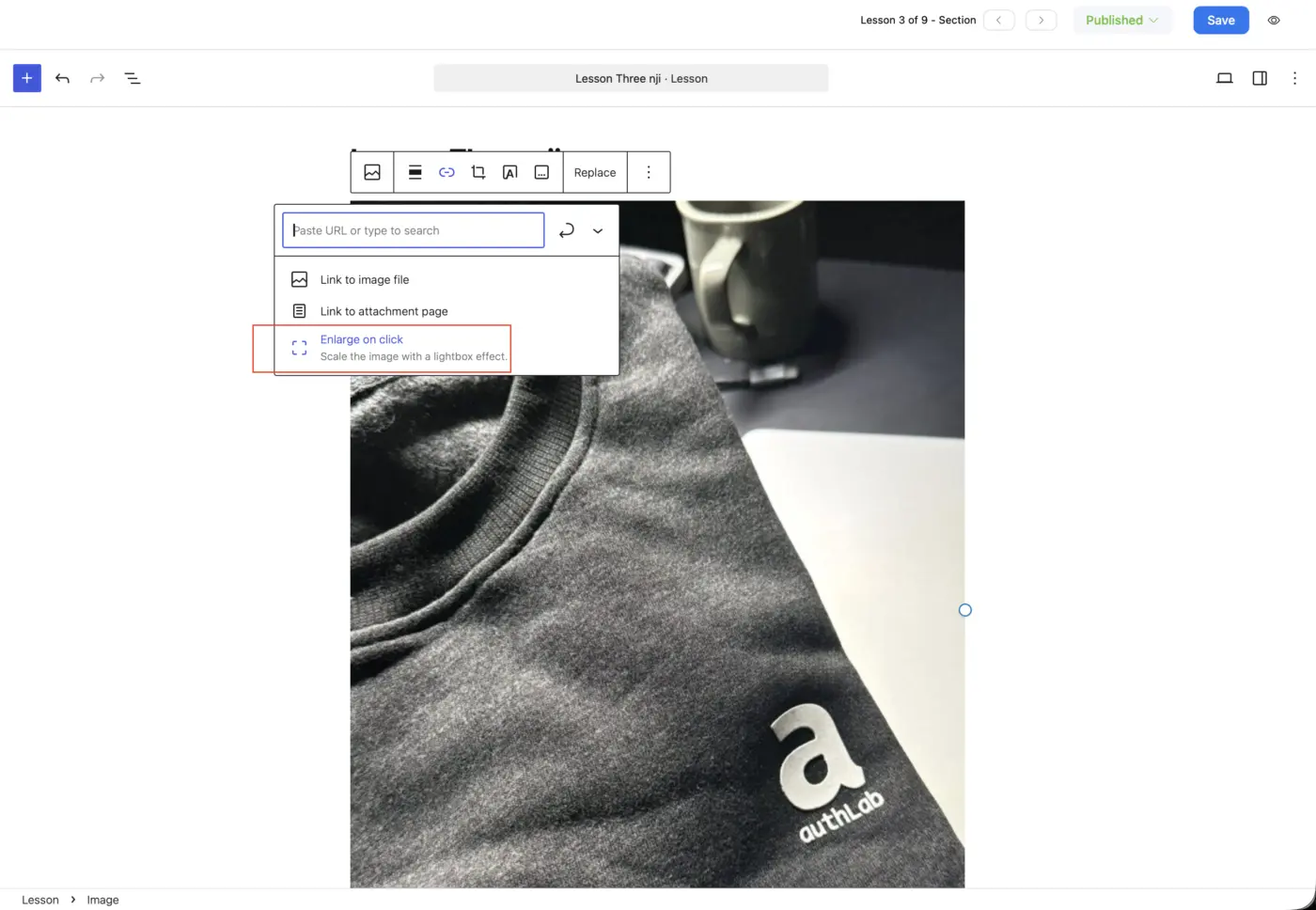Screen dimensions: 1316x910
Task: Toggle the settings sidebar panel
Action: 1260,78
